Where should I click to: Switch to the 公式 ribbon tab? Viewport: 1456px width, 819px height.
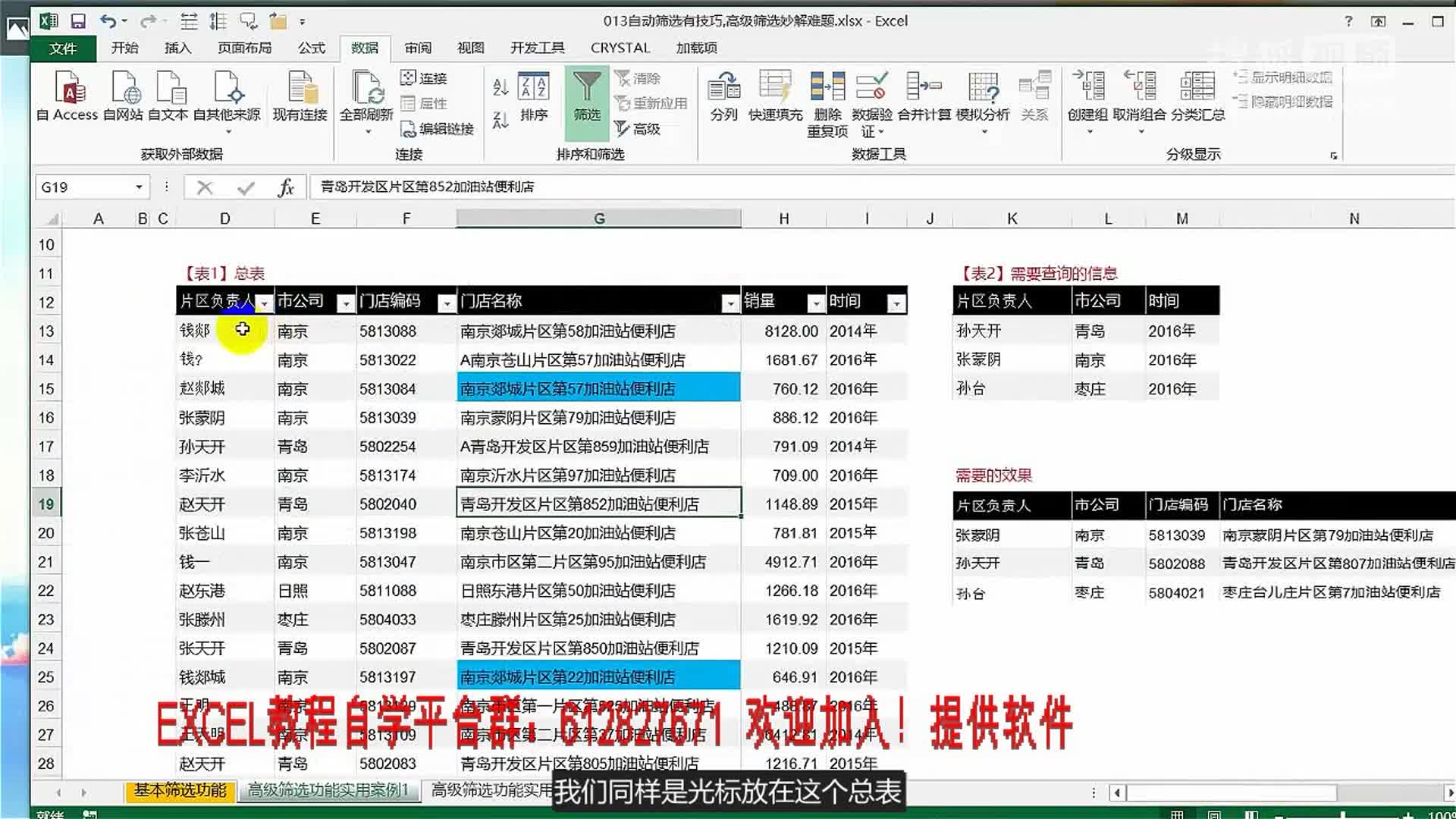pos(311,48)
